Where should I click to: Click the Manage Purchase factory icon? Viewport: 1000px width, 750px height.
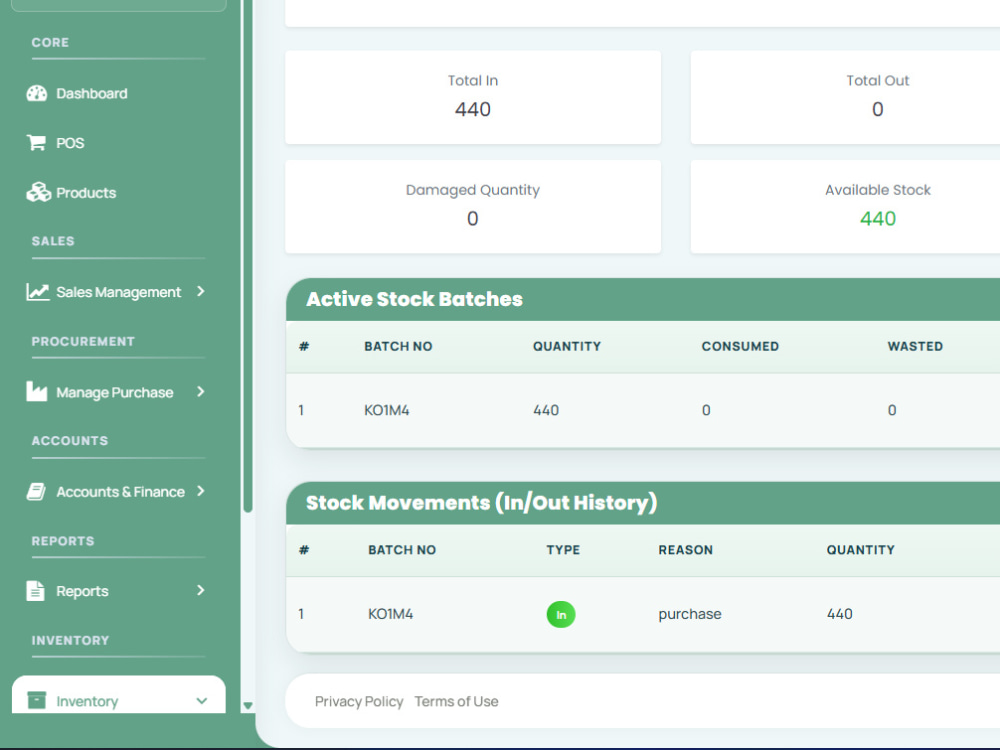tap(37, 392)
